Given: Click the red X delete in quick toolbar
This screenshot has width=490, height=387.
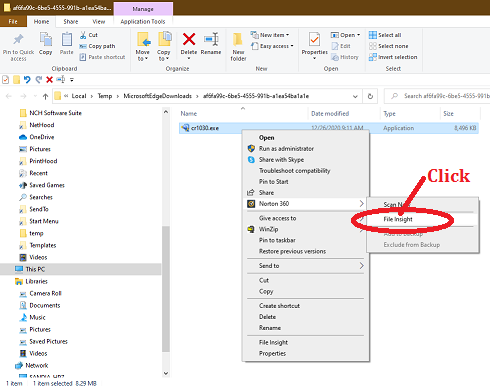Looking at the screenshot, I should (50, 79).
